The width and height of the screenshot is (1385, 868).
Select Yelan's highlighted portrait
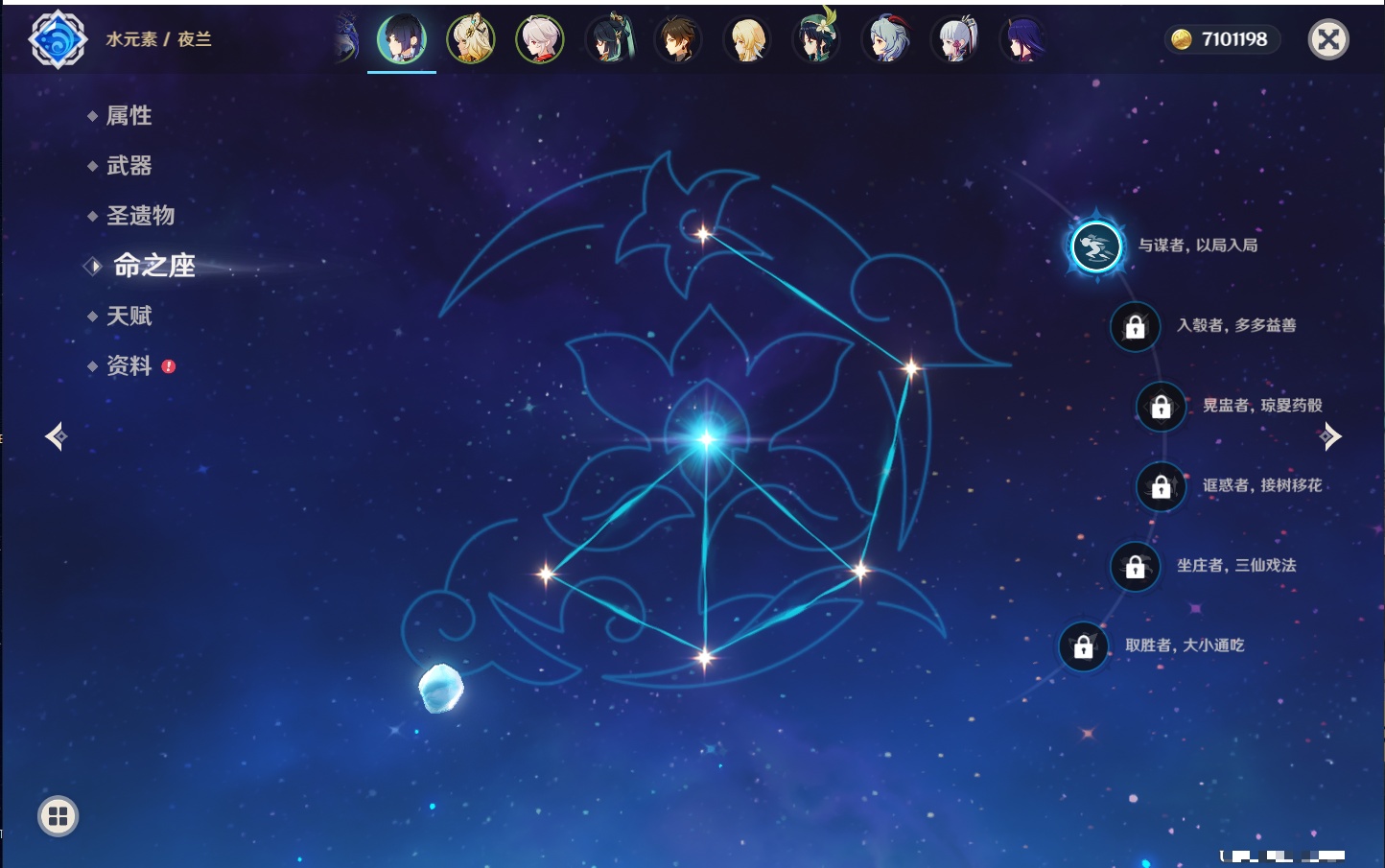click(x=402, y=39)
